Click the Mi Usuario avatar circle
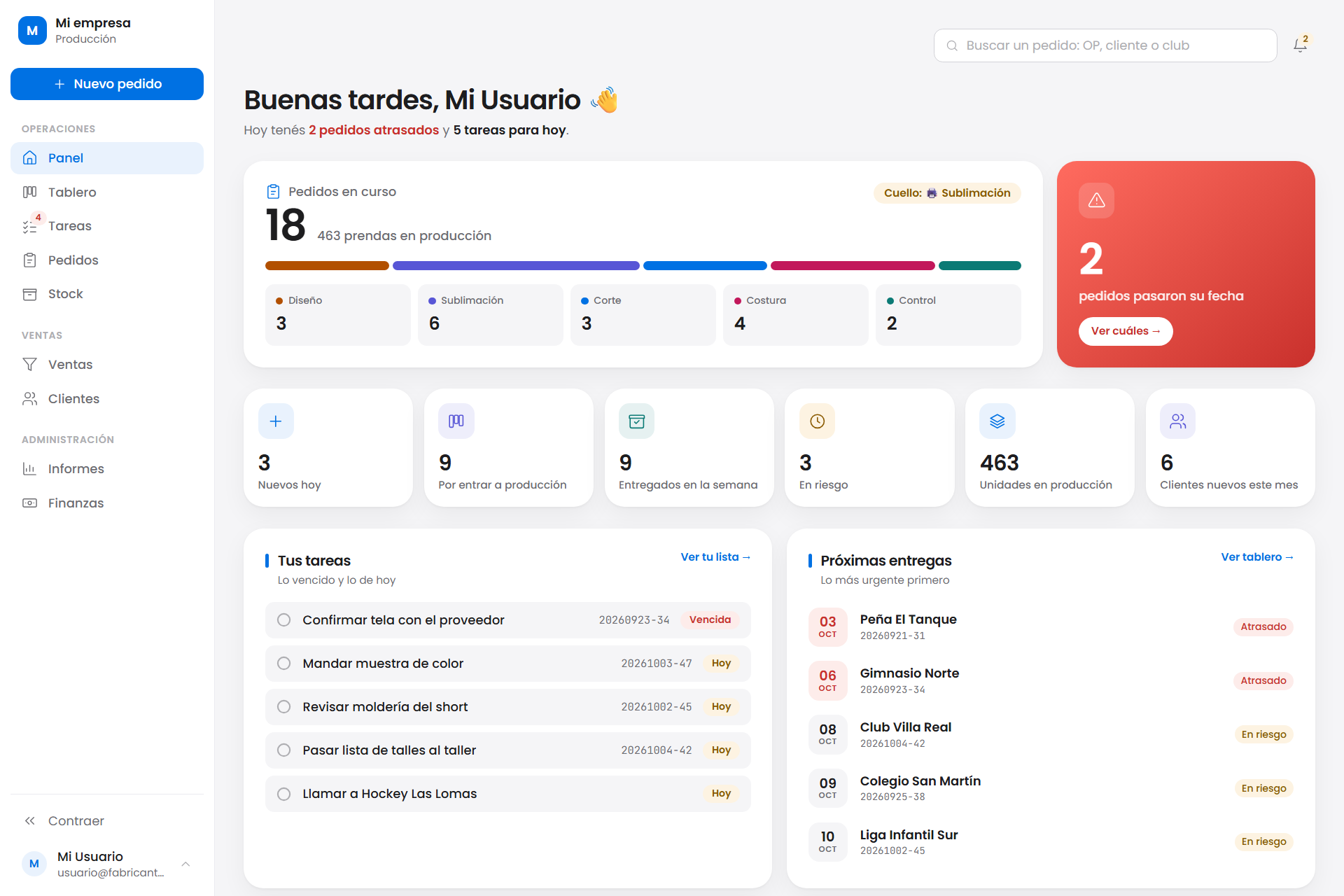 pos(34,864)
